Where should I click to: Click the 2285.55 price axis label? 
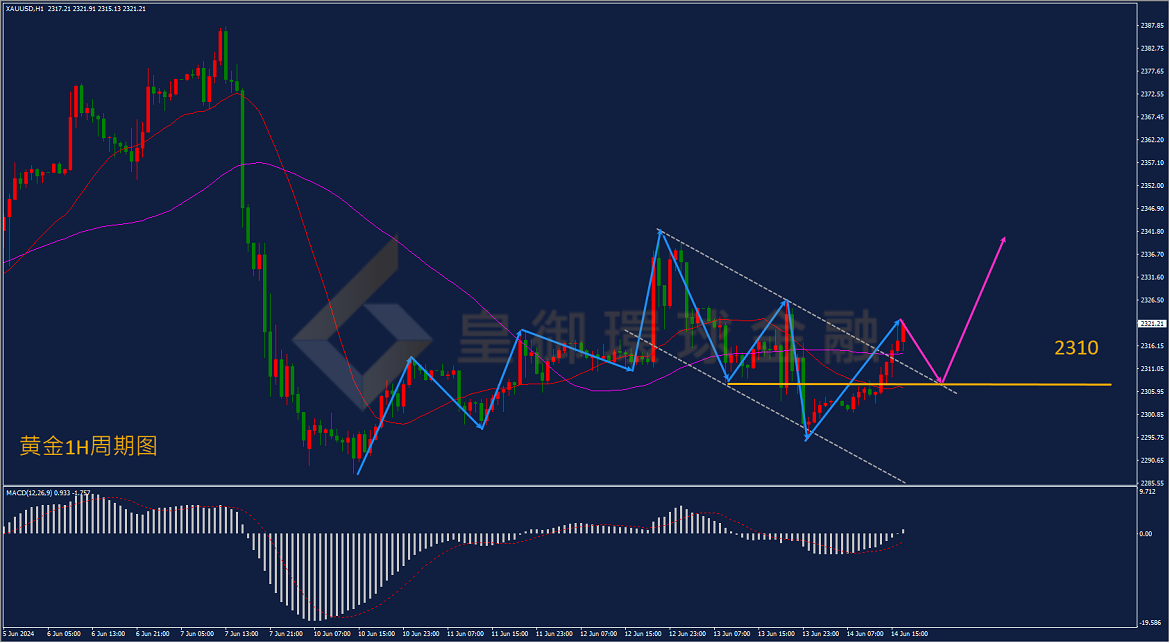[x=1152, y=483]
